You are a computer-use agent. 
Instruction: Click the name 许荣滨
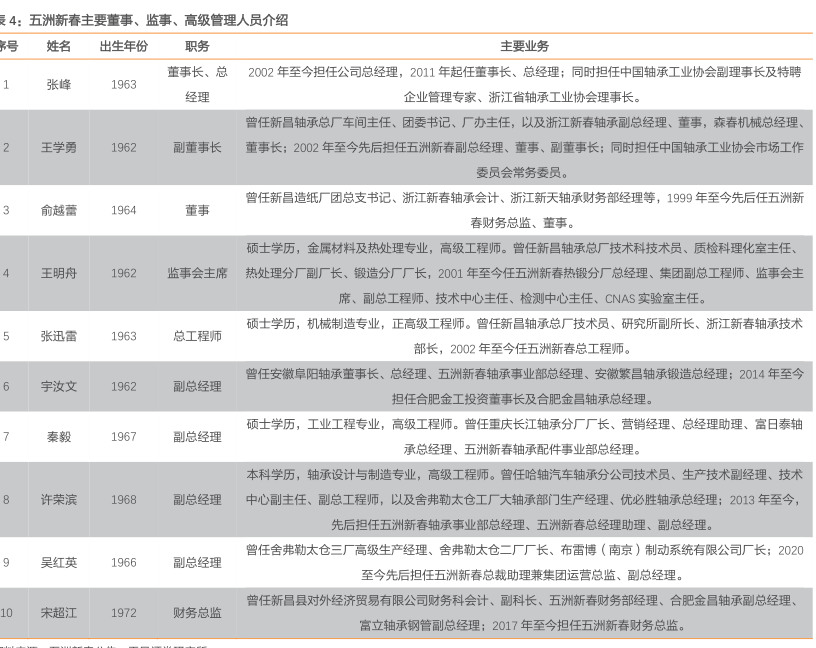point(59,499)
